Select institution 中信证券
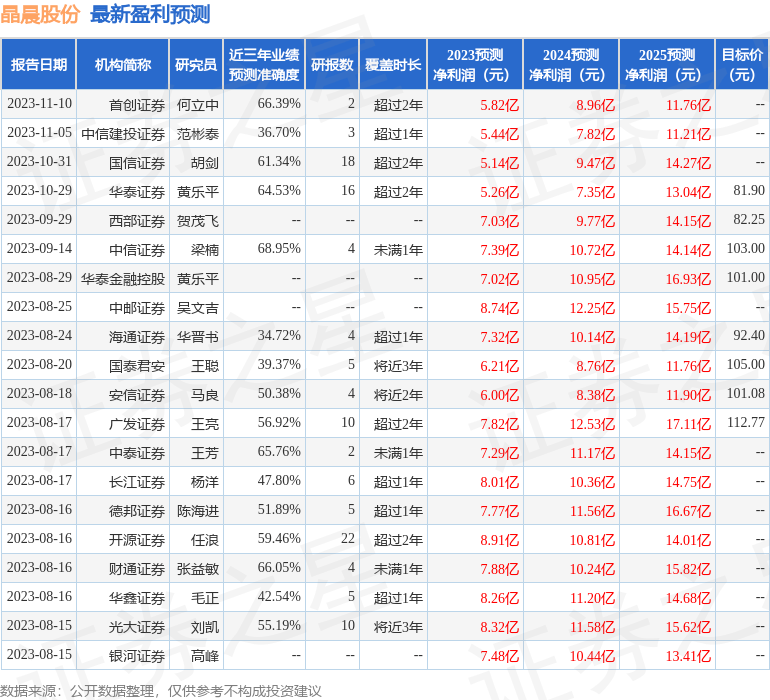Screen dimensions: 770x700 (137, 250)
